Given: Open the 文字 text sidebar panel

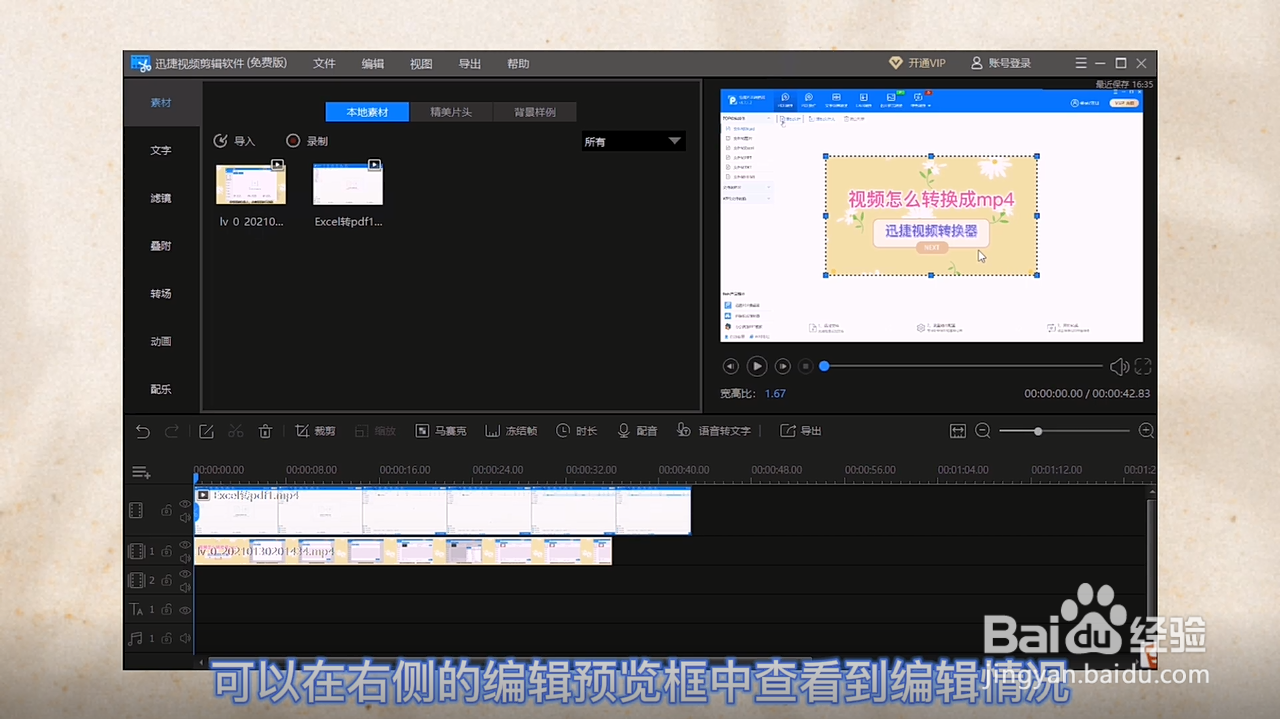Looking at the screenshot, I should [x=161, y=150].
